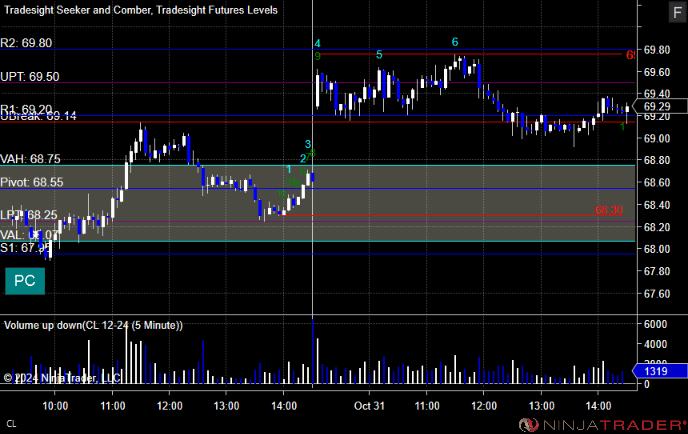Image resolution: width=688 pixels, height=434 pixels.
Task: Click the red 68.30 price label
Action: tap(609, 210)
